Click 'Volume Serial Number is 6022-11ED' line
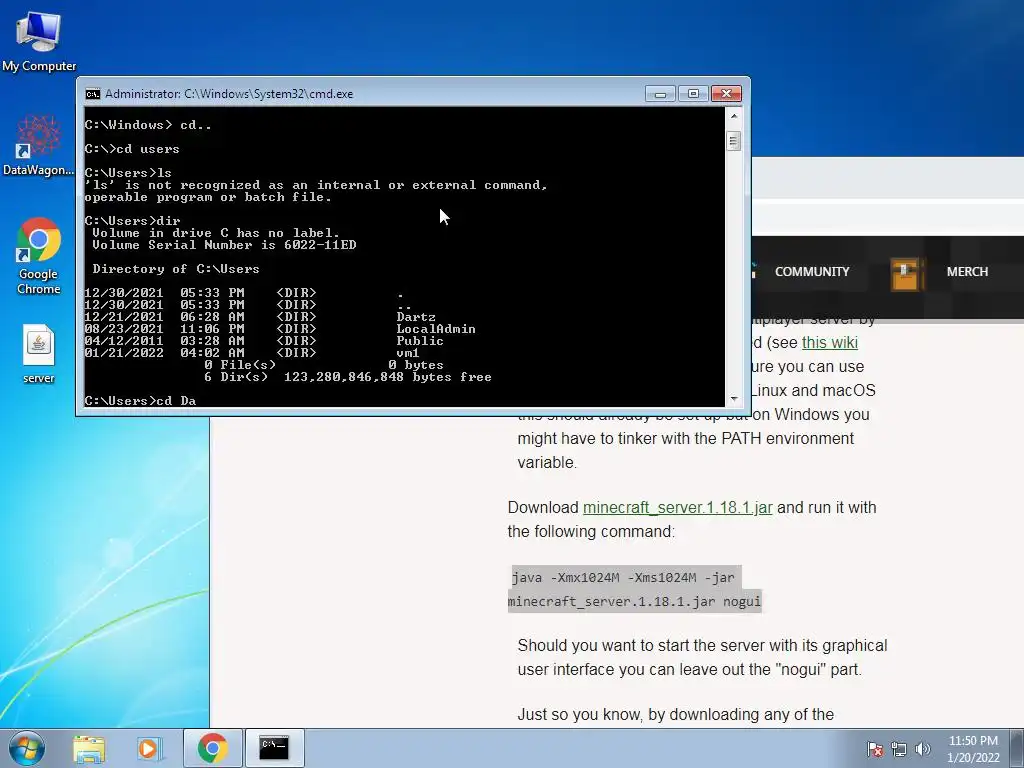1024x768 pixels. coord(224,245)
